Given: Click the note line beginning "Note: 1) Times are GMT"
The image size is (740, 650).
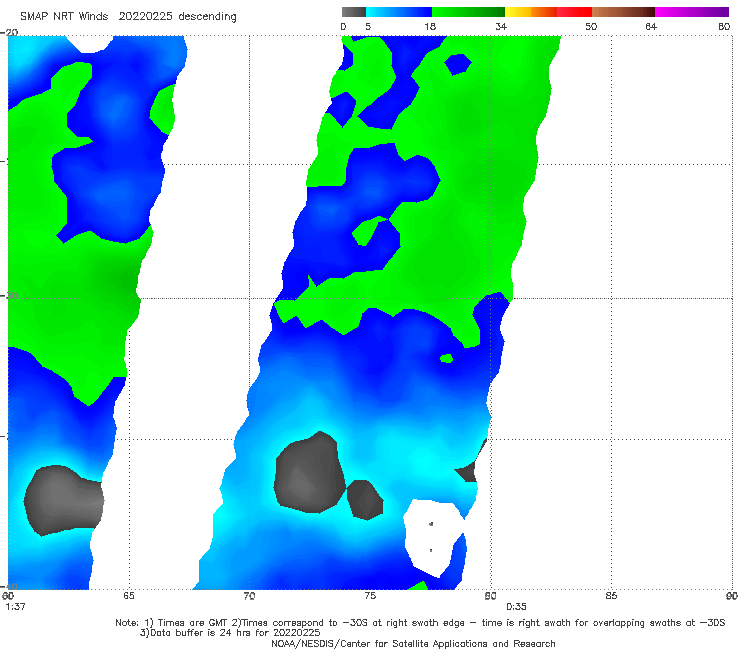Looking at the screenshot, I should tap(420, 623).
